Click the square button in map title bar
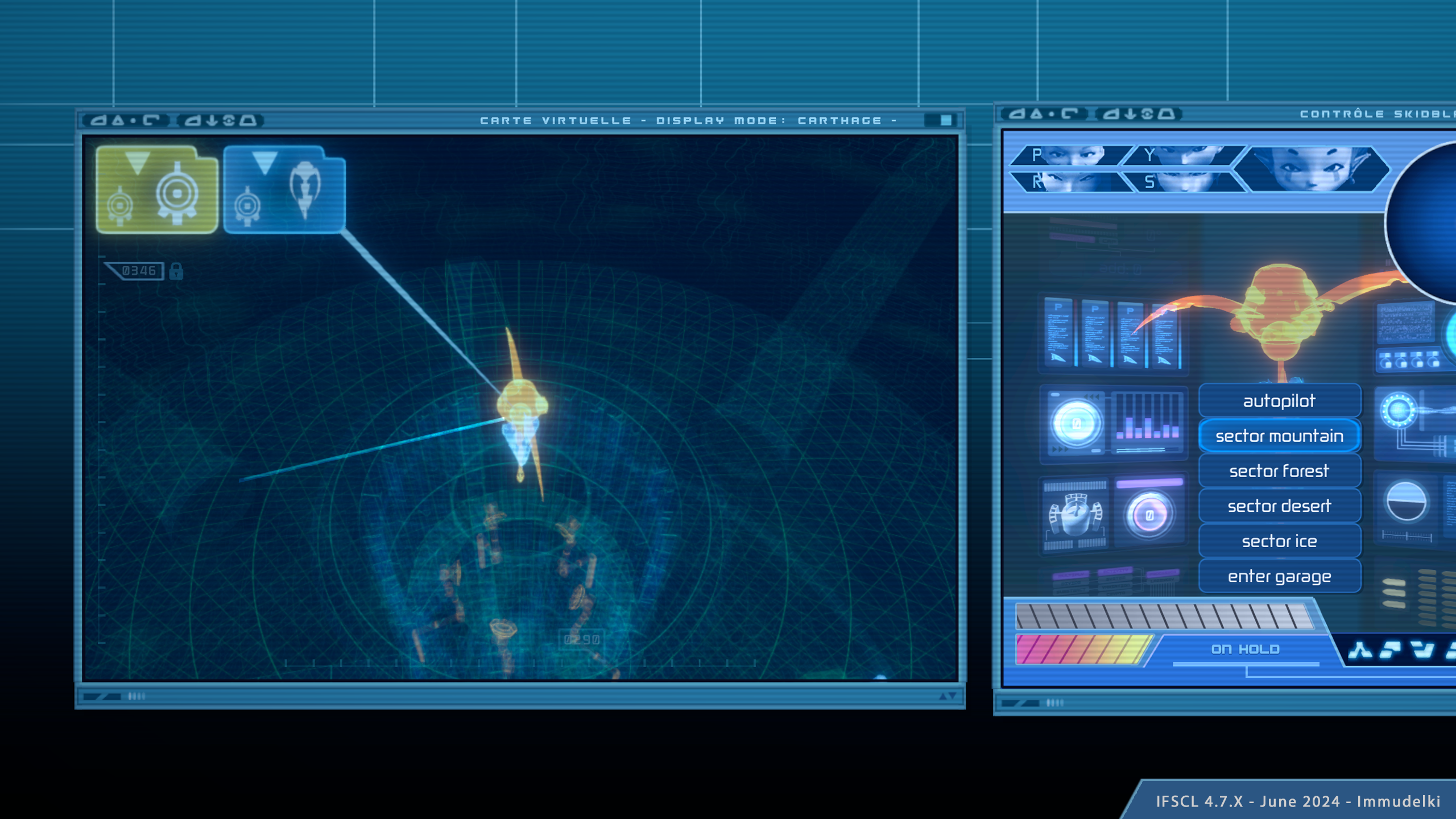Image resolution: width=1456 pixels, height=819 pixels. click(x=945, y=120)
